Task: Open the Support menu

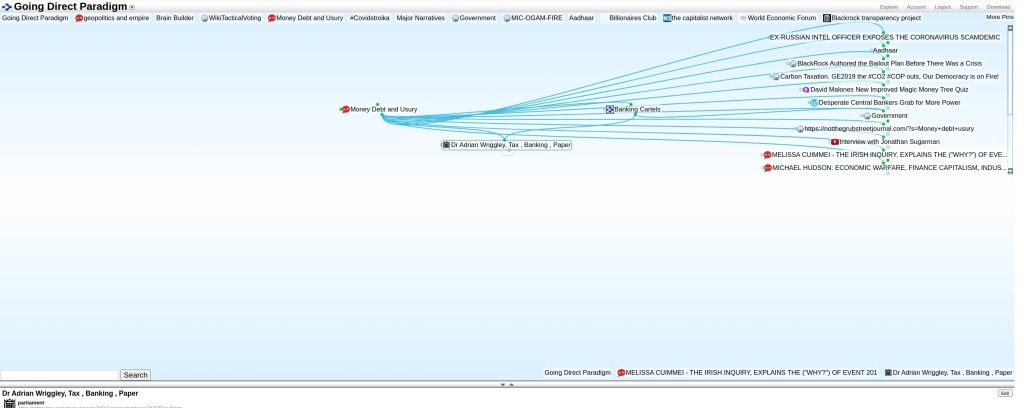Action: (968, 7)
